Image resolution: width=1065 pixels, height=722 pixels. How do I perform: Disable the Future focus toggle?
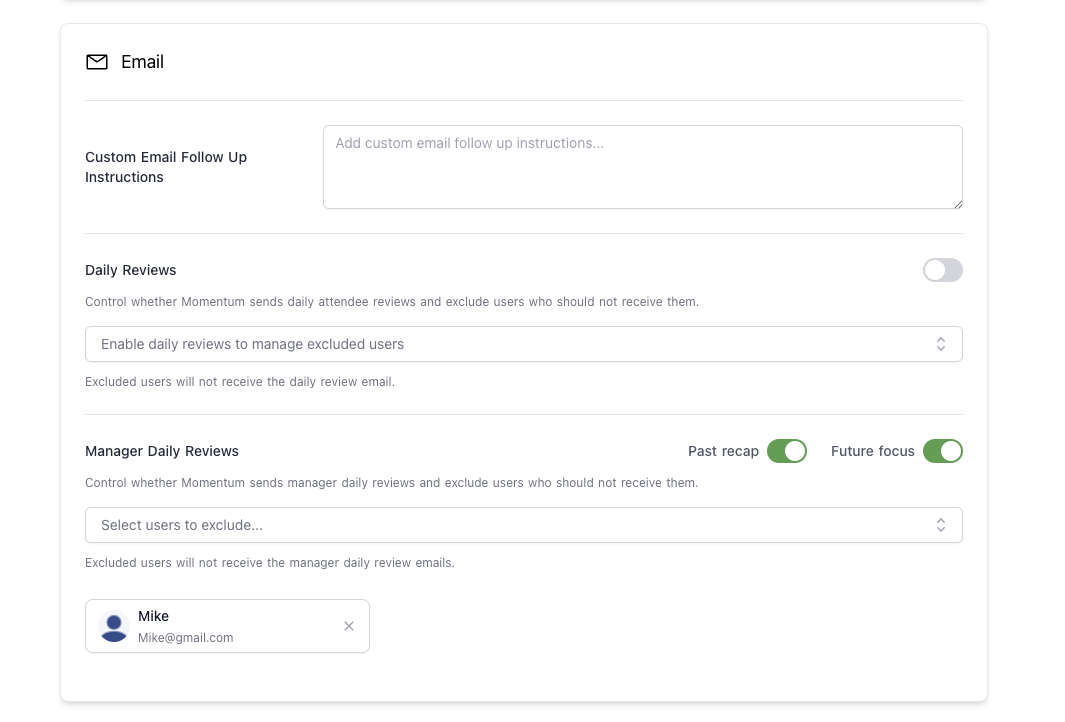tap(943, 451)
